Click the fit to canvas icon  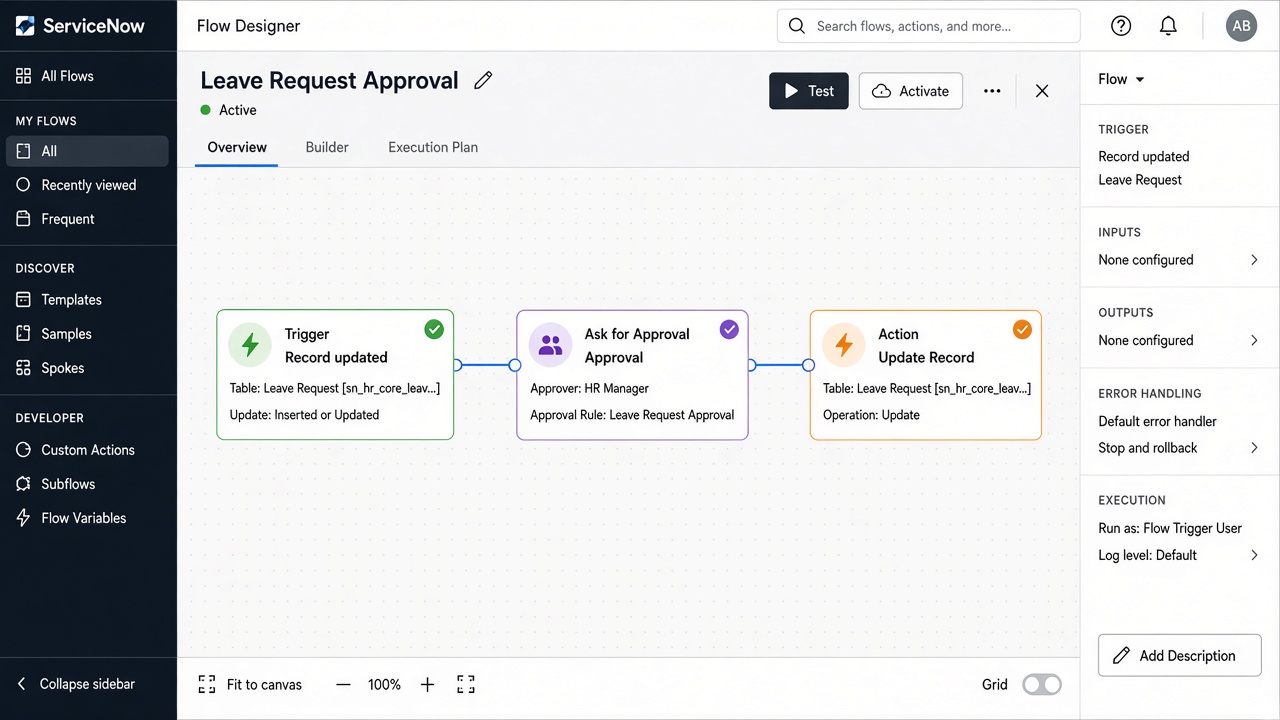[207, 684]
